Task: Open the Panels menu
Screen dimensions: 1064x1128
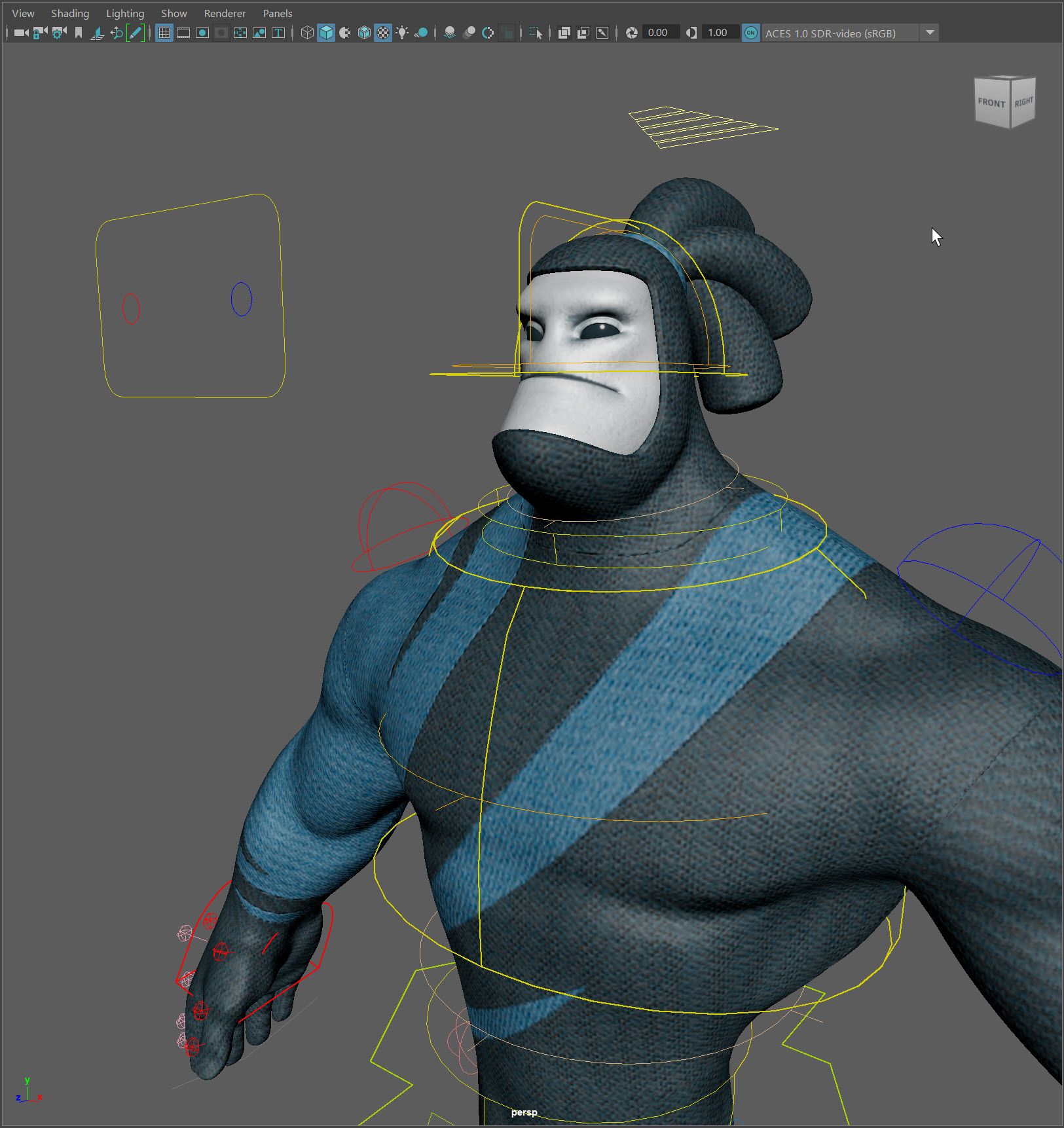Action: click(278, 13)
